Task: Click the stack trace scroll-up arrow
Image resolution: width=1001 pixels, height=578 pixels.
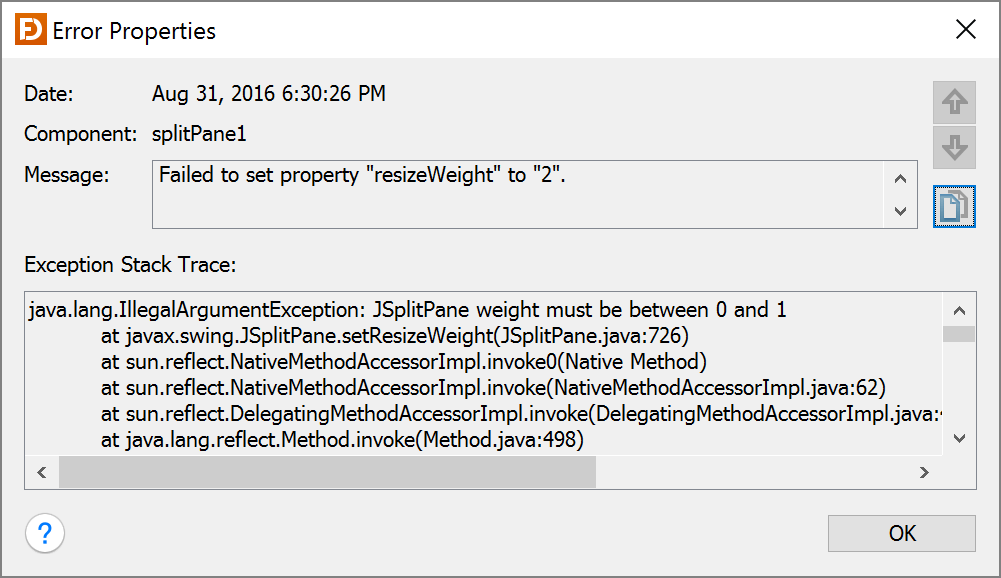Action: (959, 310)
